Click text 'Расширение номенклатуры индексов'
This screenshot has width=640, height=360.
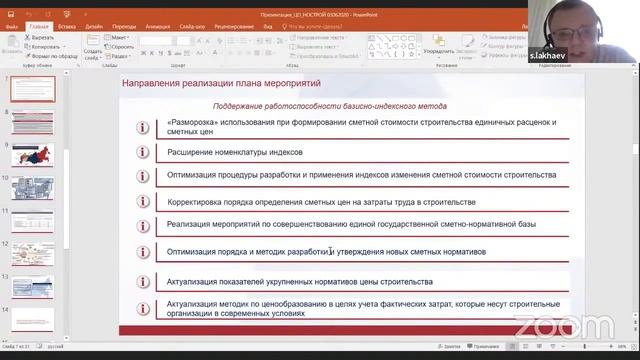(235, 152)
